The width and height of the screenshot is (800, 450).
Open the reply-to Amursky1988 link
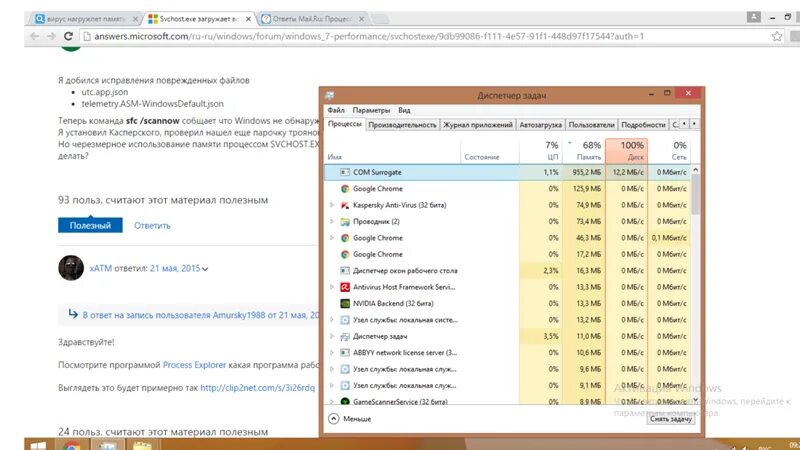pos(201,315)
